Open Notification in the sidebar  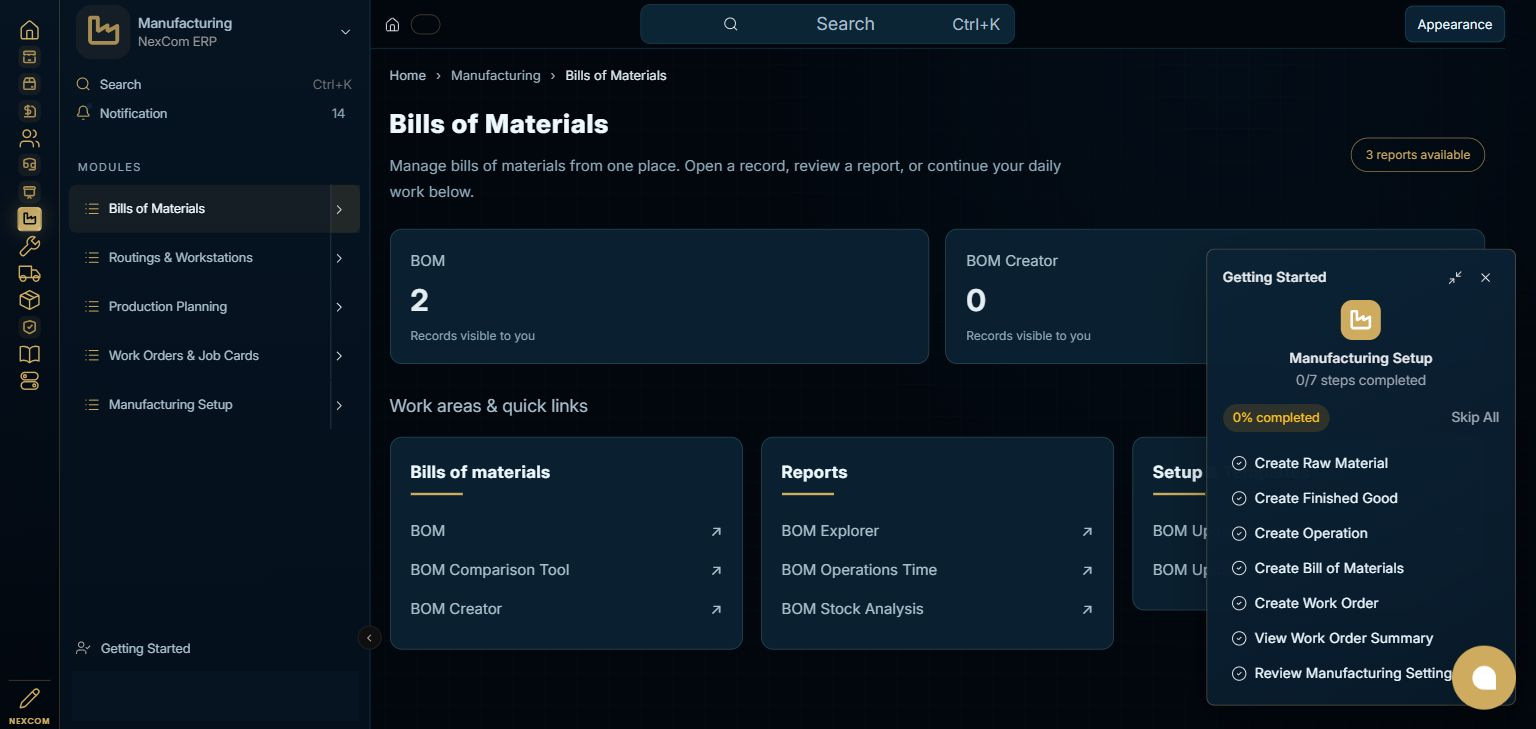point(214,113)
